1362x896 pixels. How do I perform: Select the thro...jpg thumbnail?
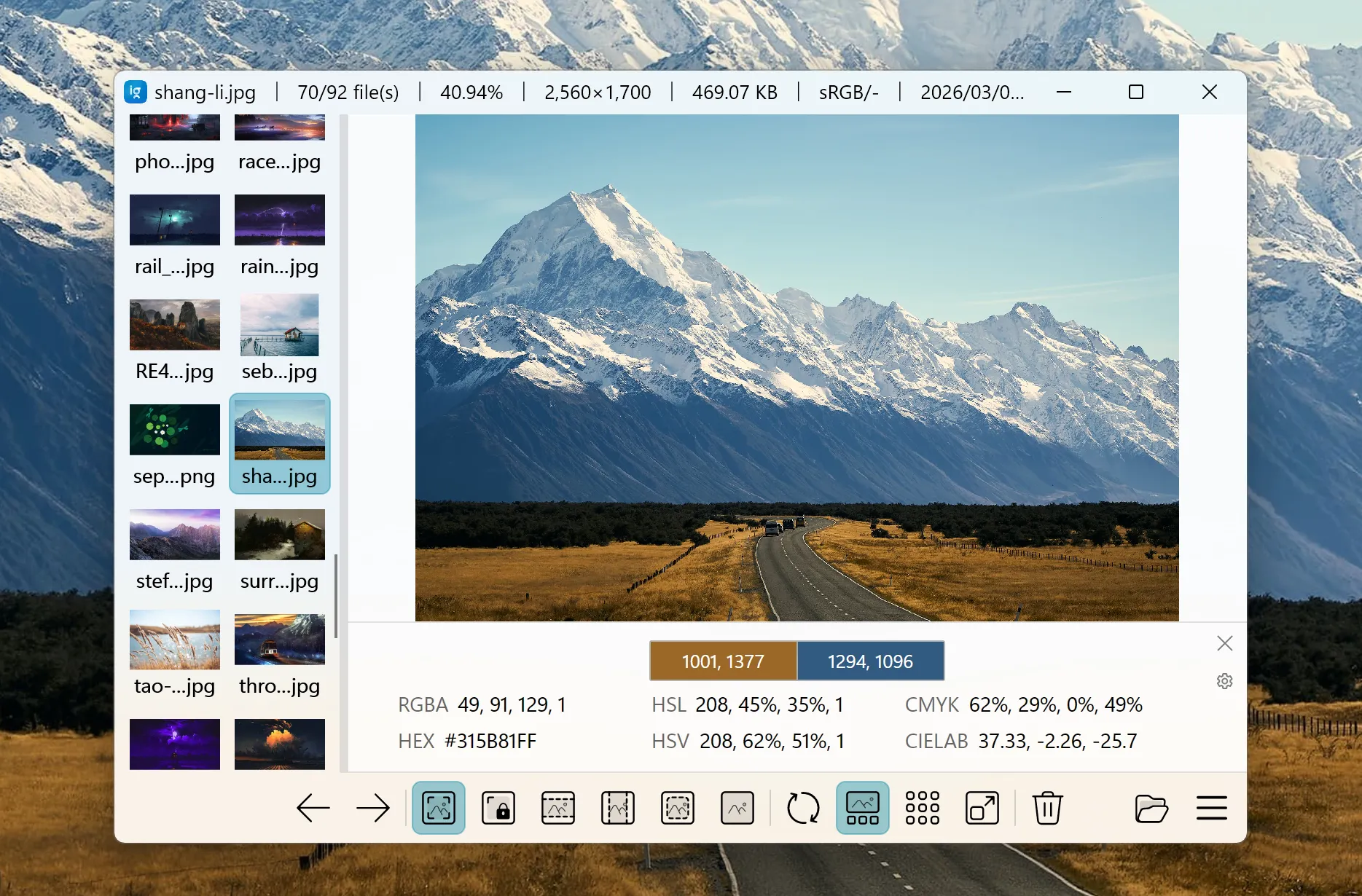point(280,655)
